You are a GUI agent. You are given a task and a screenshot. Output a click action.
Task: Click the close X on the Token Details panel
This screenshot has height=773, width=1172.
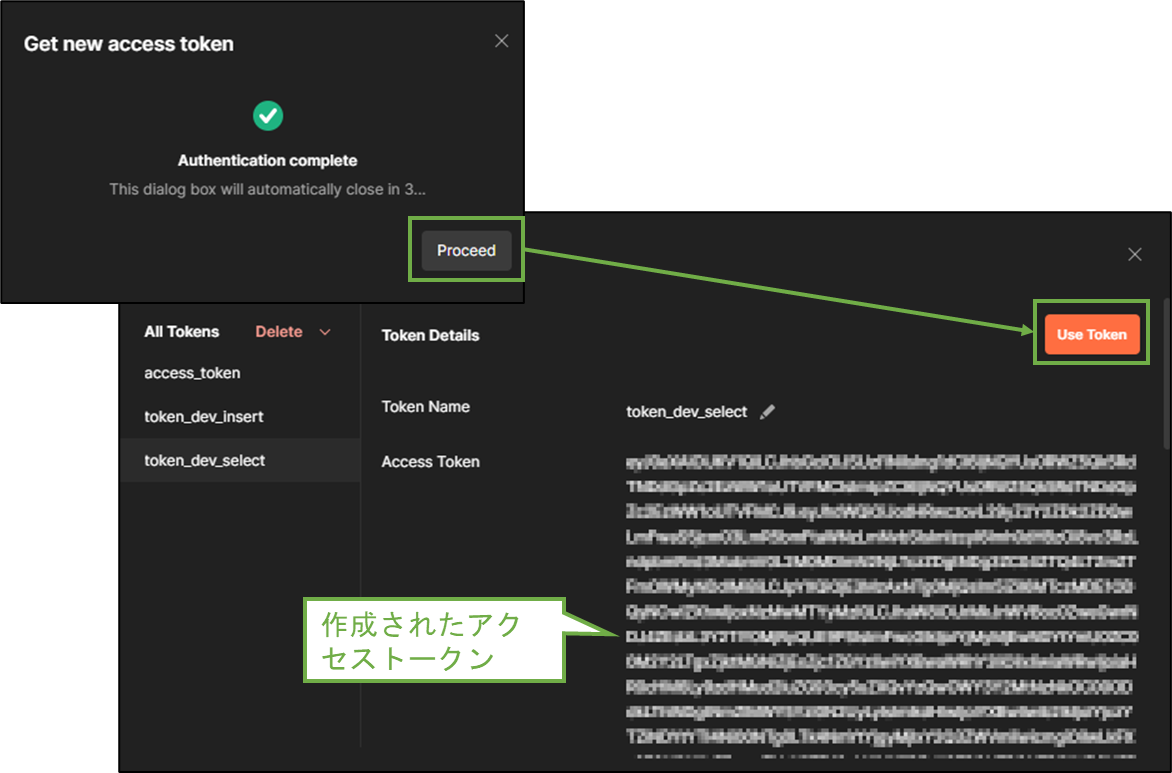1135,255
